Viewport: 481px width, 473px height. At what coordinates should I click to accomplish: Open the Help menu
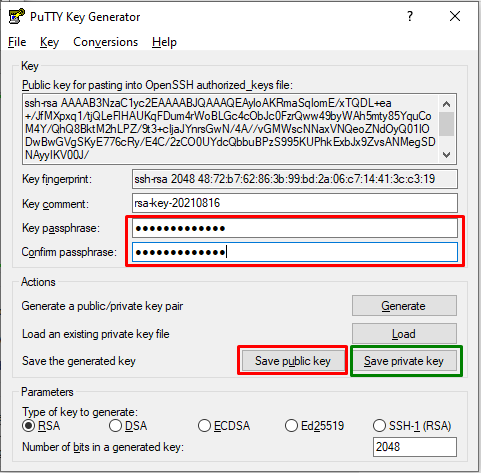click(164, 42)
